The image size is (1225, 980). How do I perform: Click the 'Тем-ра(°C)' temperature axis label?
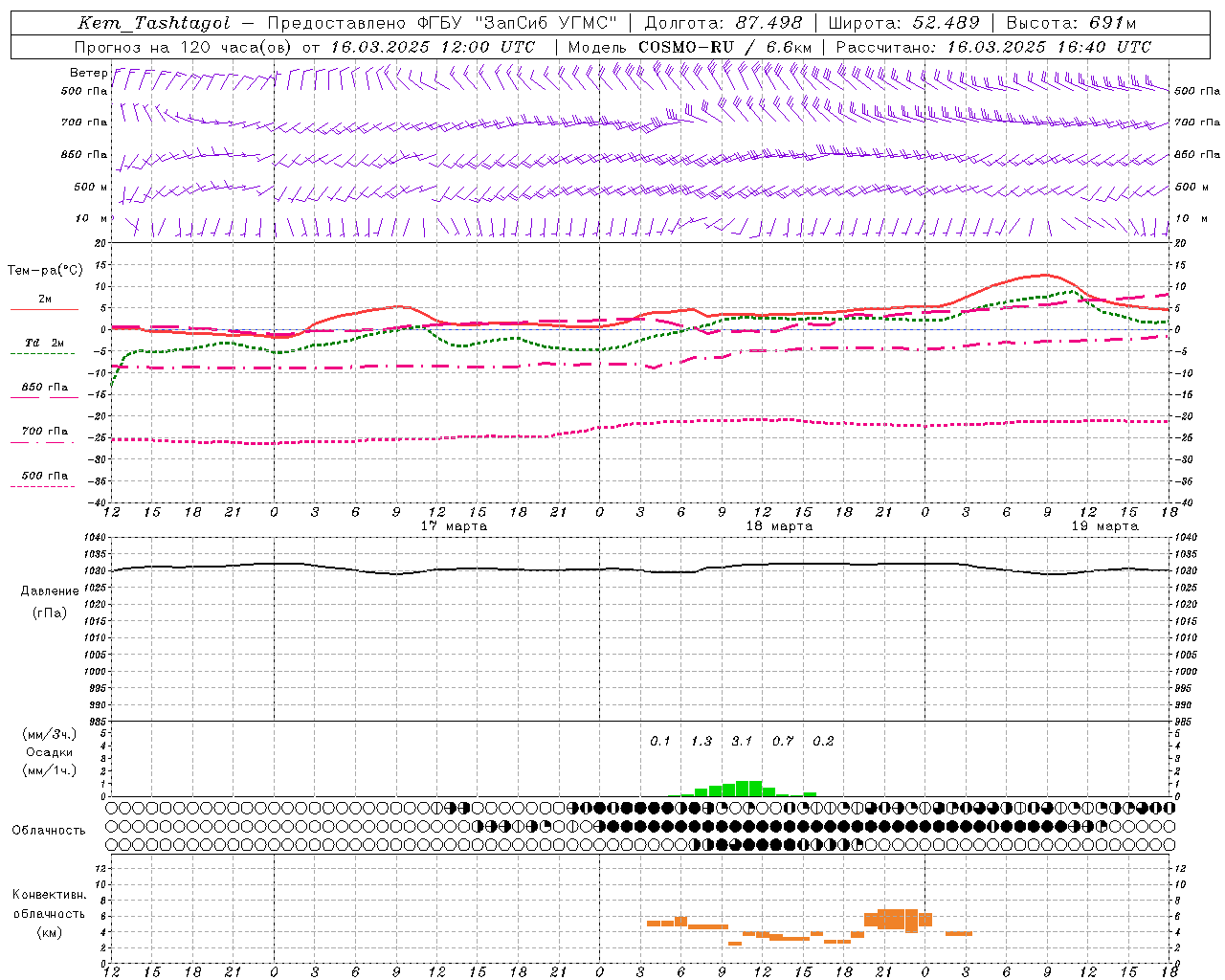pos(45,271)
